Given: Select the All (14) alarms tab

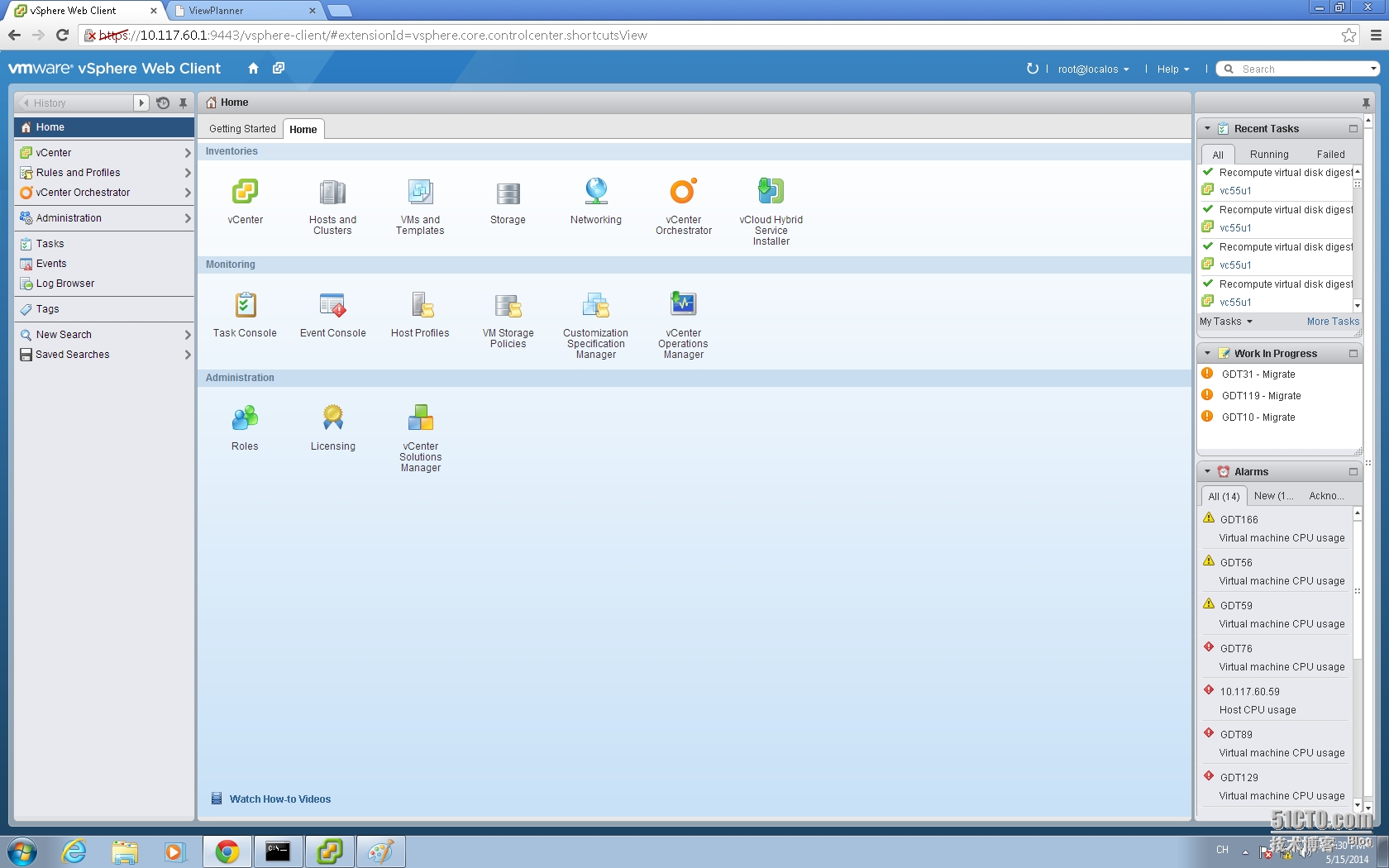Looking at the screenshot, I should click(1224, 497).
